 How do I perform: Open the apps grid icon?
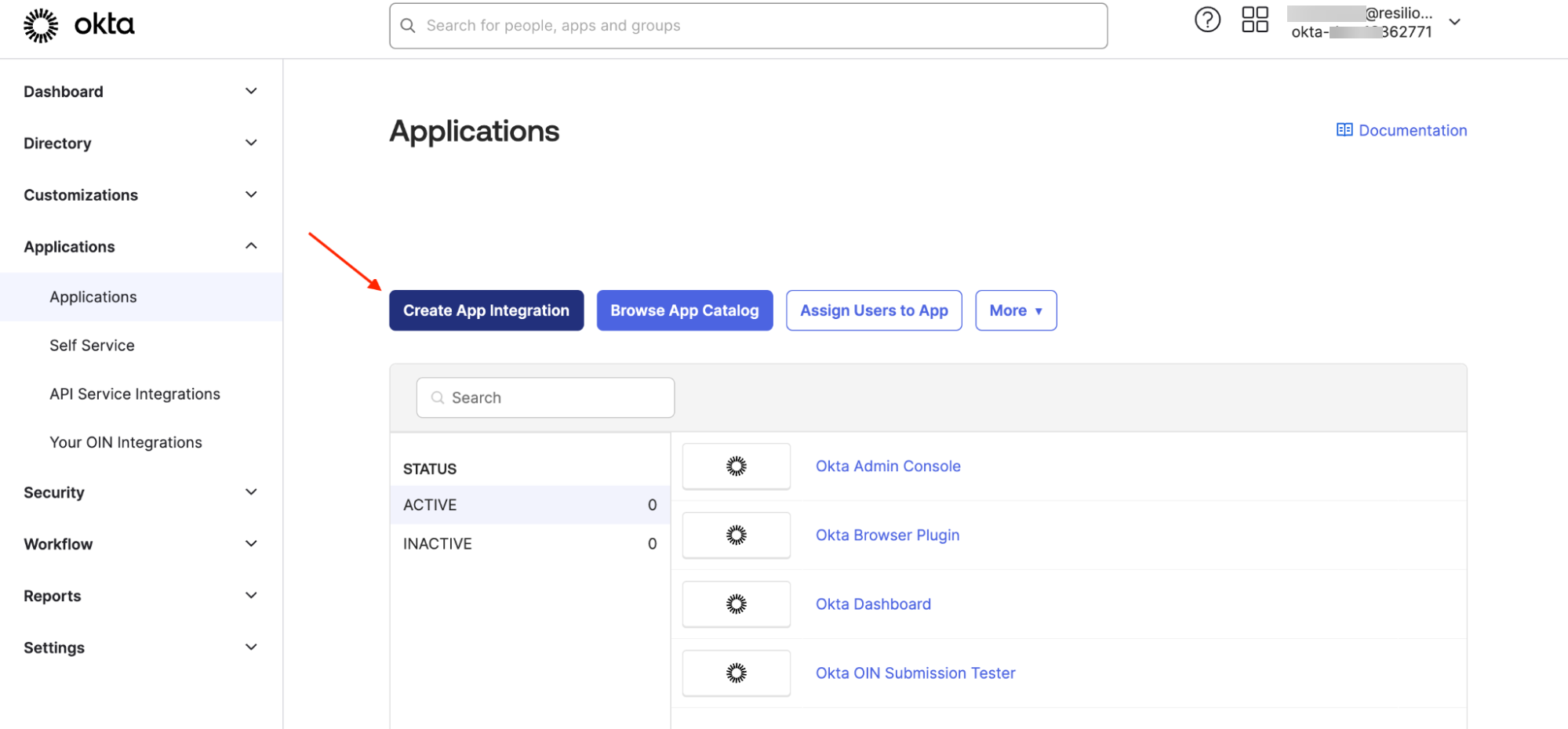pos(1254,20)
